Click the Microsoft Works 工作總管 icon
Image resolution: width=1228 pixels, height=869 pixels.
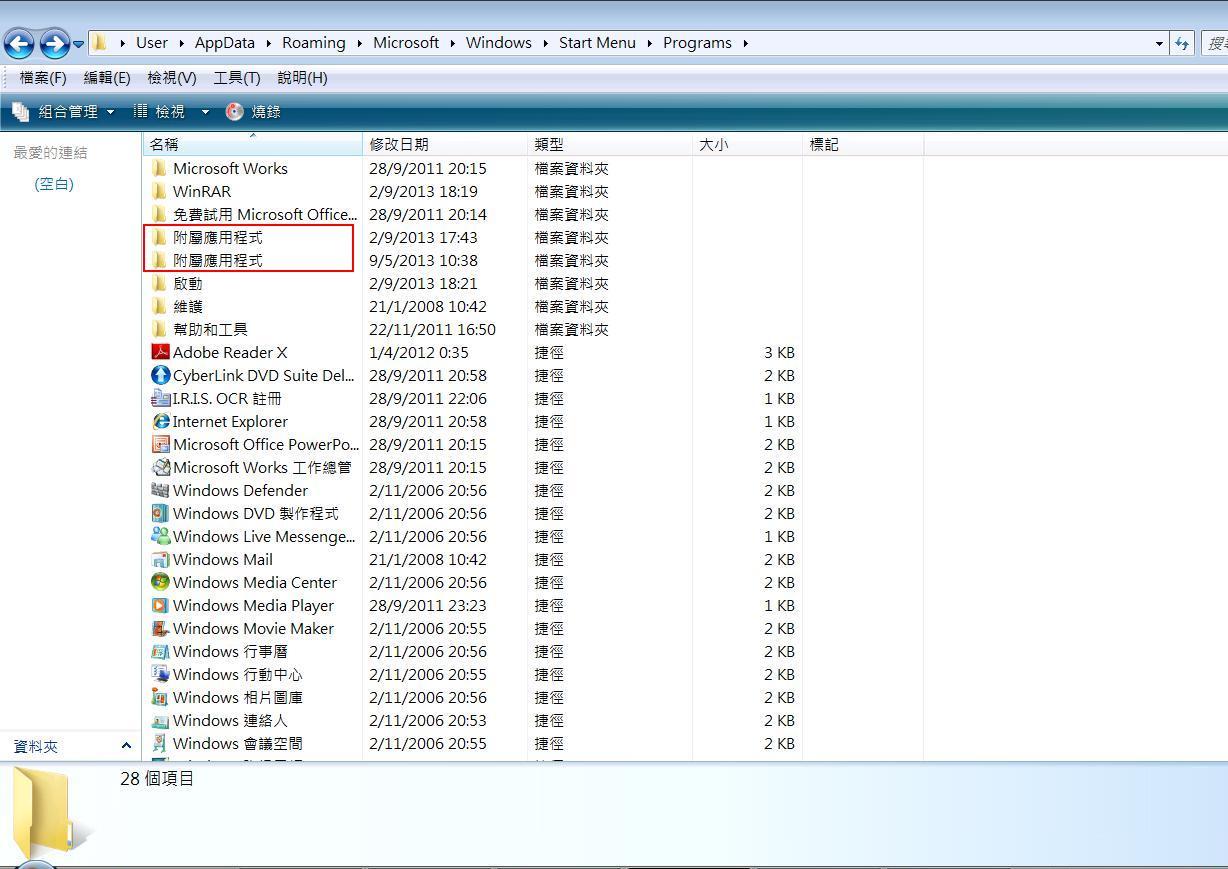tap(160, 467)
